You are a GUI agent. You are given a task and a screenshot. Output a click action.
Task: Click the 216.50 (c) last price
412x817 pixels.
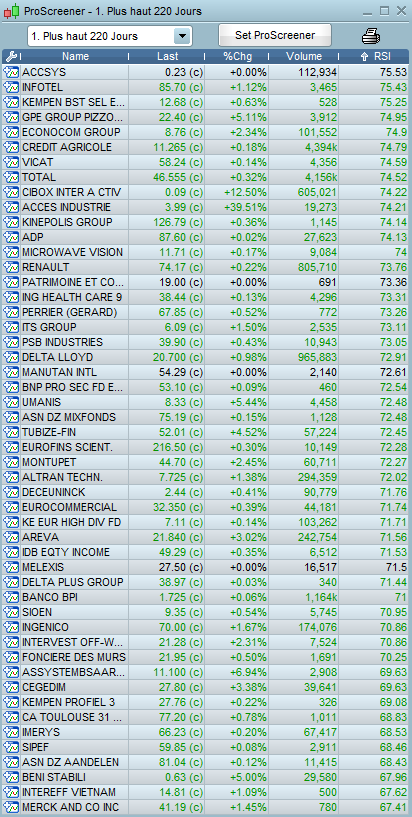(178, 448)
